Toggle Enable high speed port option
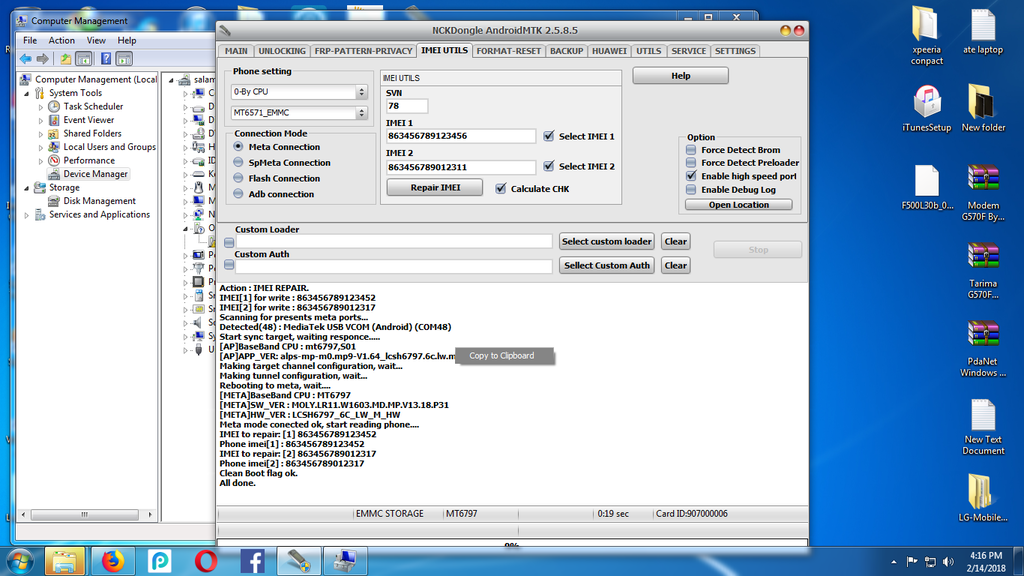The height and width of the screenshot is (576, 1024). [691, 176]
